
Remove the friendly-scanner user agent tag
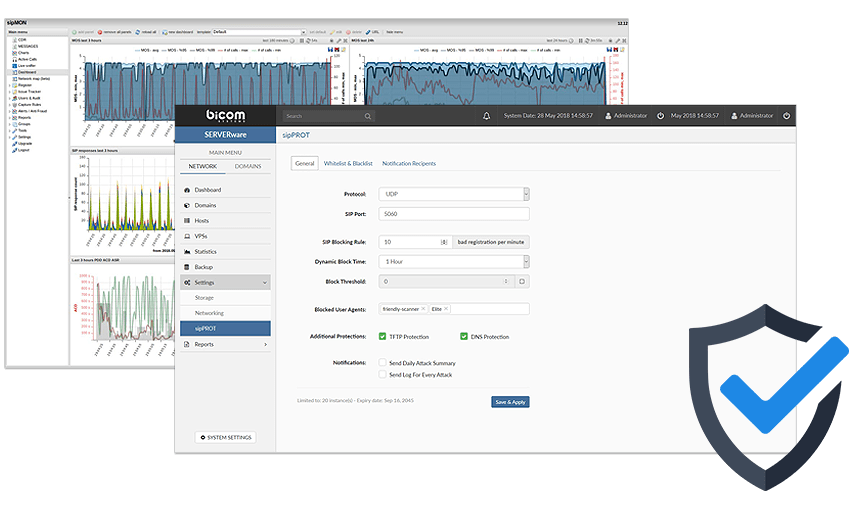point(423,309)
